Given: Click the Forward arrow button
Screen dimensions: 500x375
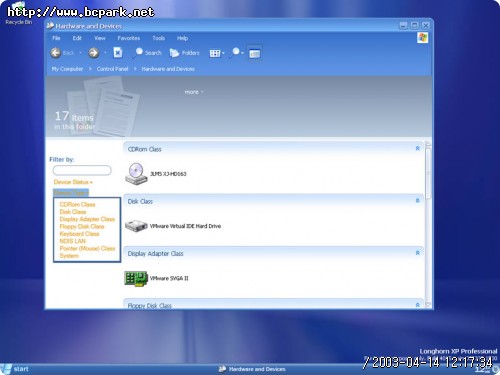Looking at the screenshot, I should pyautogui.click(x=94, y=53).
